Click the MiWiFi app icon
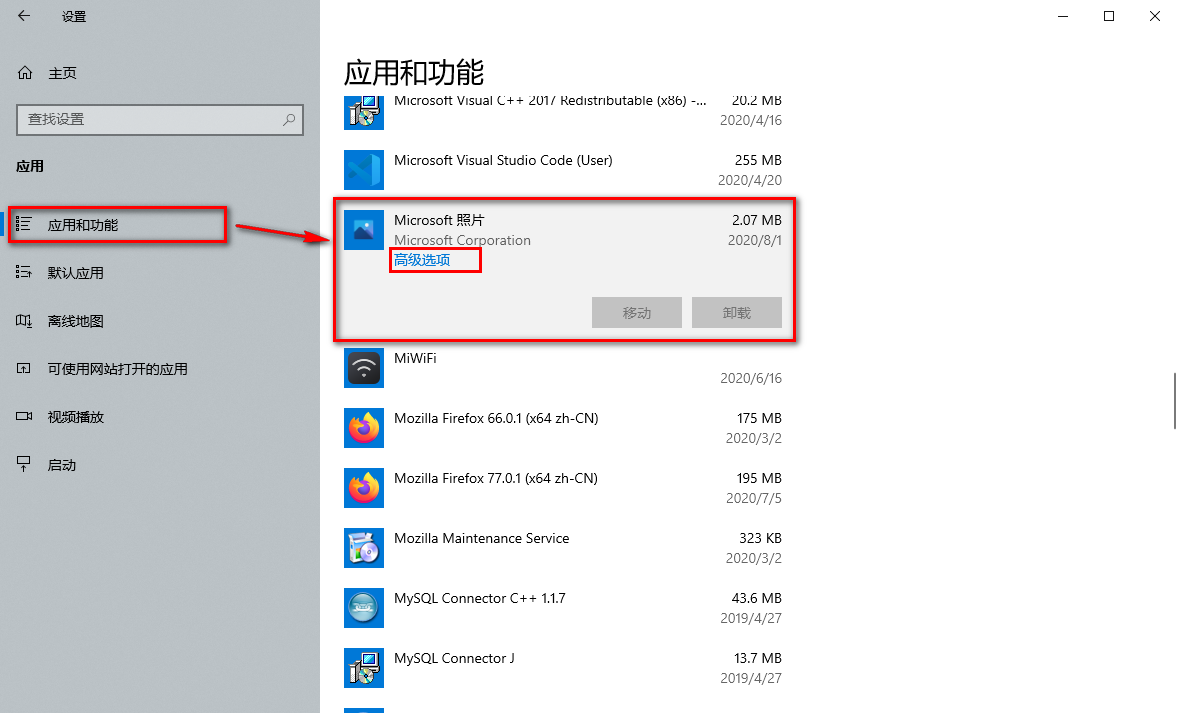This screenshot has width=1178, height=713. [364, 368]
